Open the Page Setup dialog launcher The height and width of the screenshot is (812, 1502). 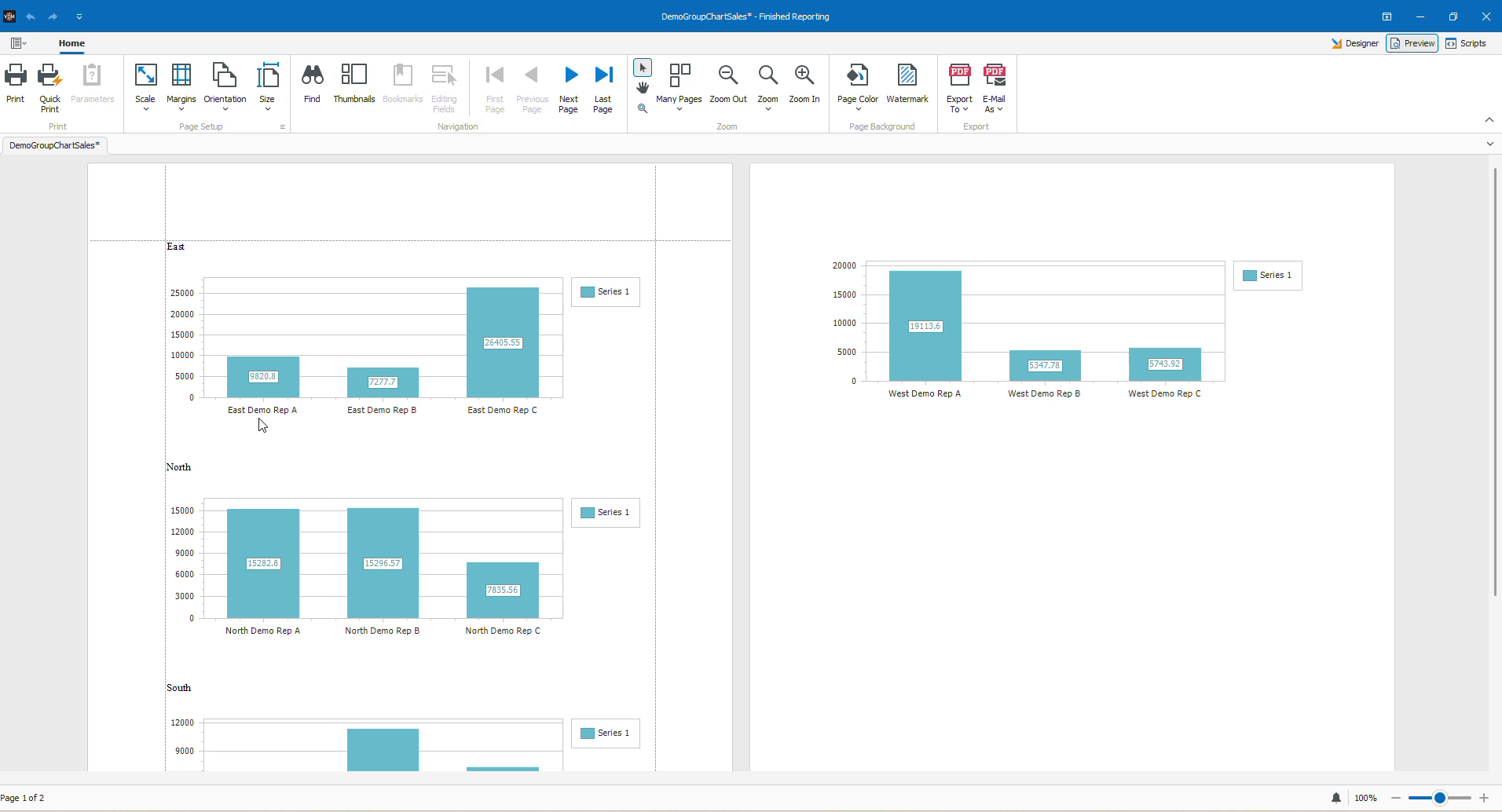(282, 127)
